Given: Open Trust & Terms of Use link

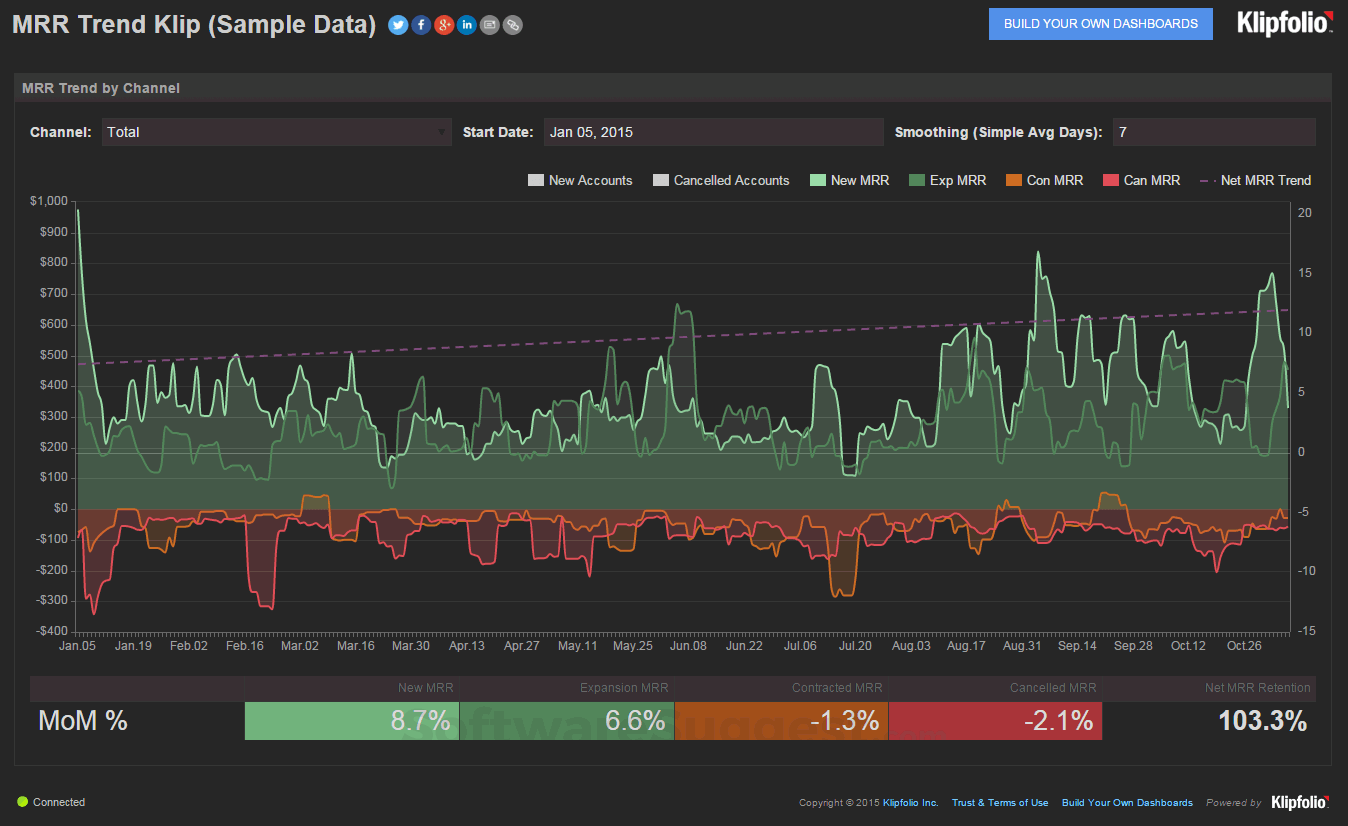Looking at the screenshot, I should pyautogui.click(x=1000, y=803).
